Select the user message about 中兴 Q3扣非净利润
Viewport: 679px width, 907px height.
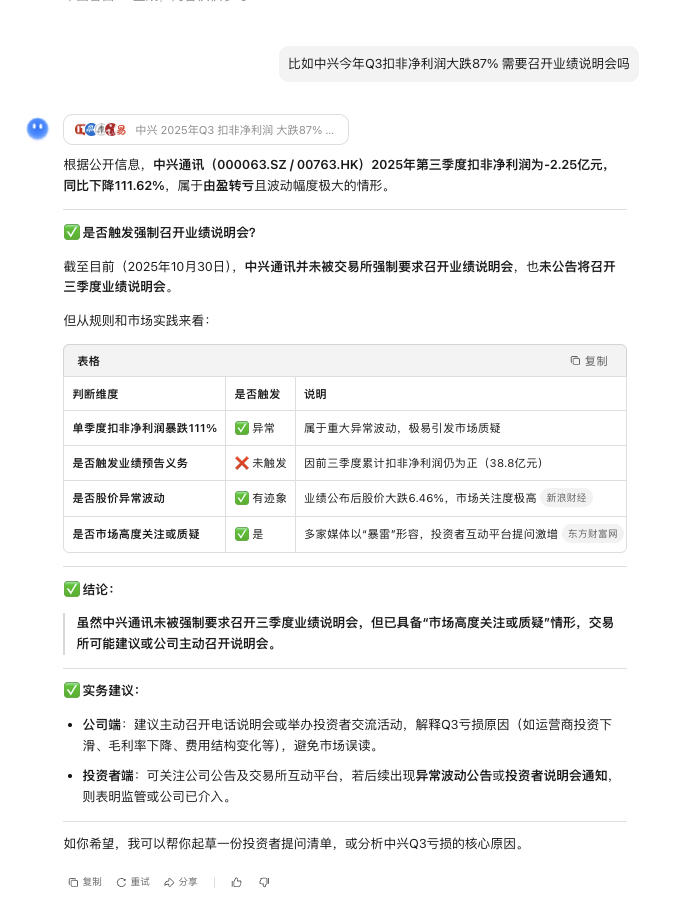(459, 64)
